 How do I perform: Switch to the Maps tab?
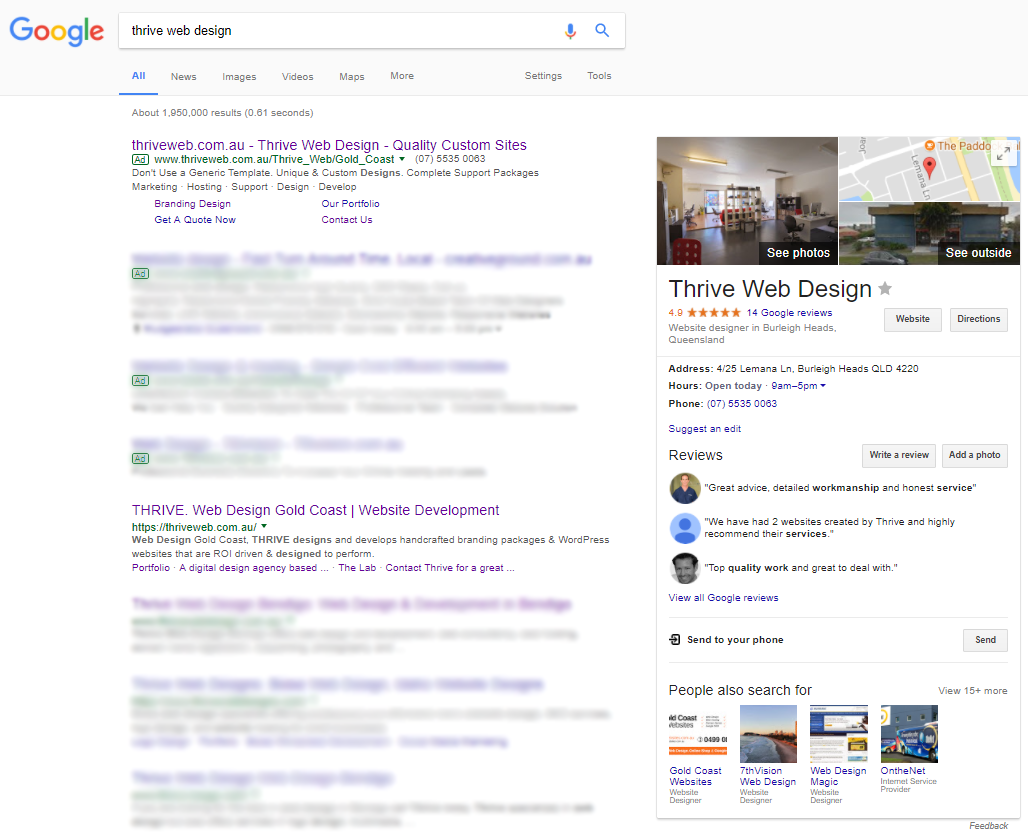[x=351, y=76]
